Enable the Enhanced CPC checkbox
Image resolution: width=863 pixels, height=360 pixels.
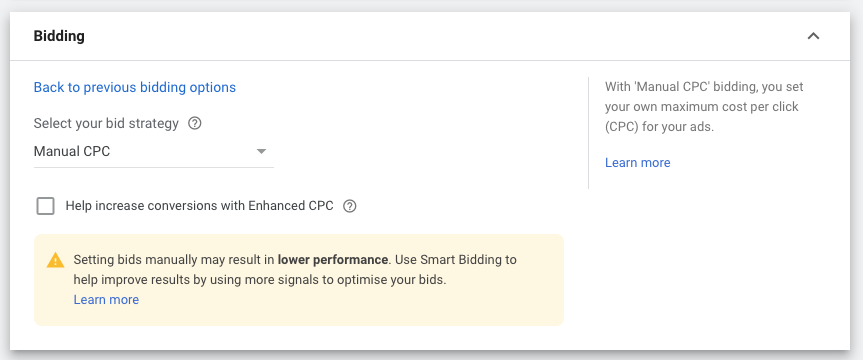point(45,206)
